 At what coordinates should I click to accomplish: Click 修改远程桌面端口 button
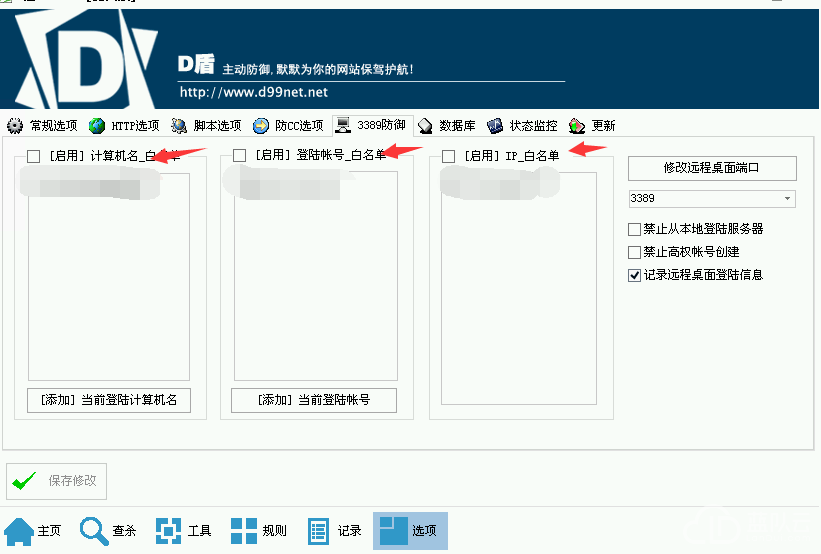[x=712, y=168]
